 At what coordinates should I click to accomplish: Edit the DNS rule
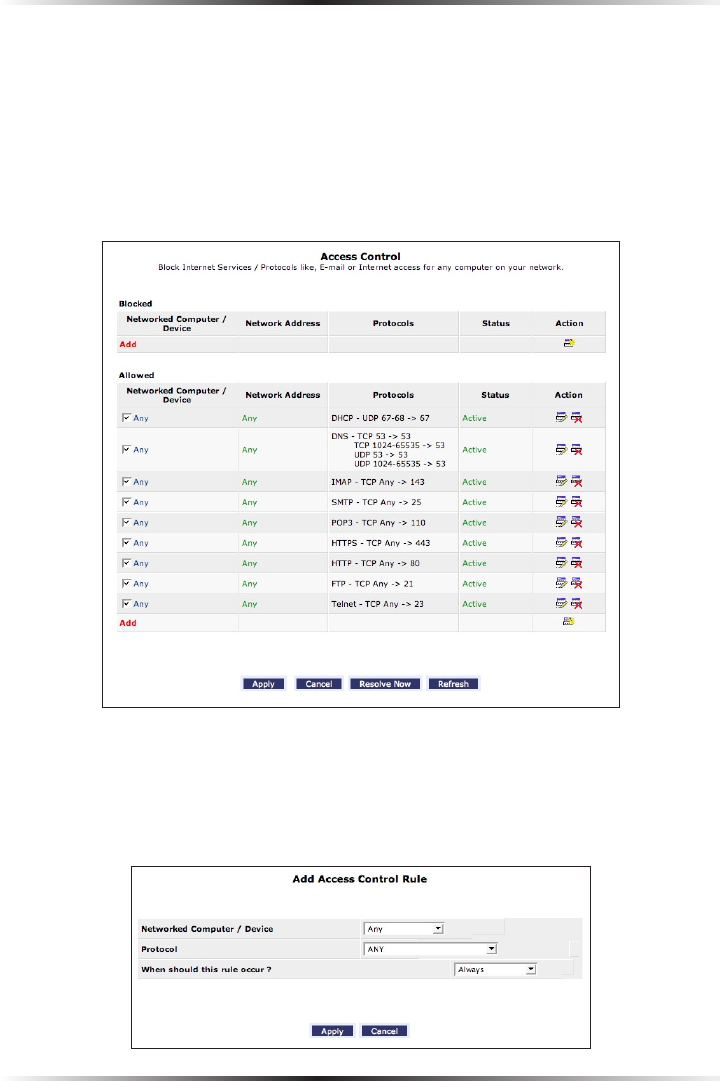click(561, 449)
